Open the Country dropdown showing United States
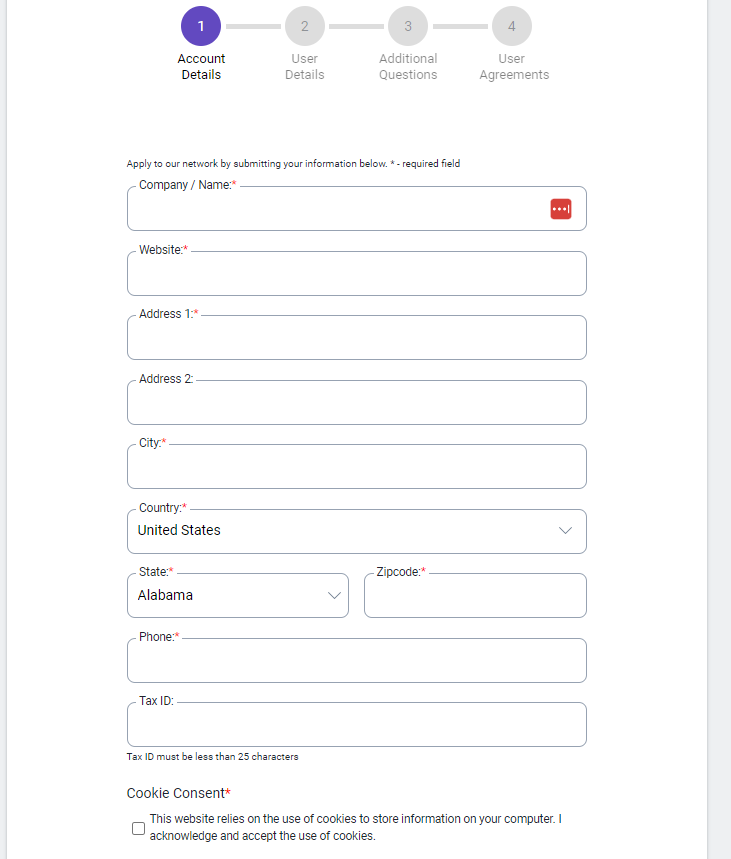The height and width of the screenshot is (859, 731). point(357,531)
